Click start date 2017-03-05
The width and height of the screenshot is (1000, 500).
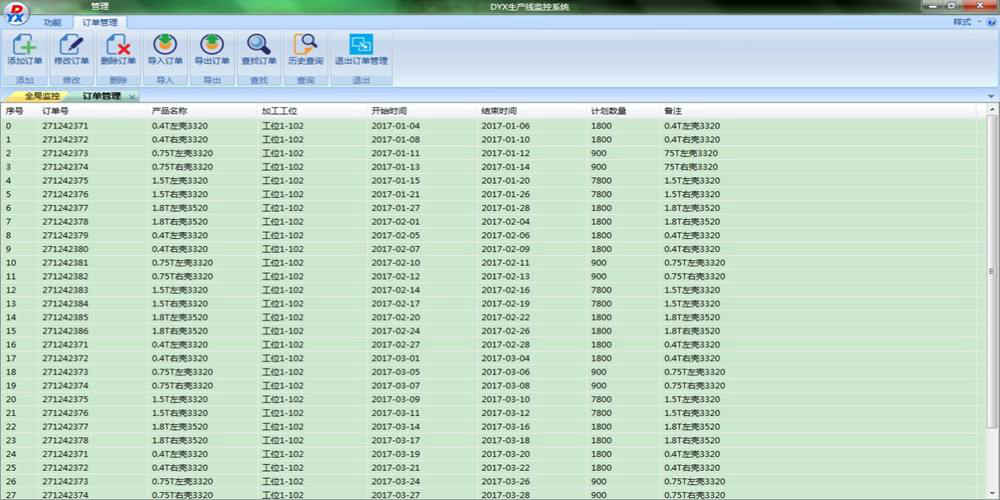point(396,372)
